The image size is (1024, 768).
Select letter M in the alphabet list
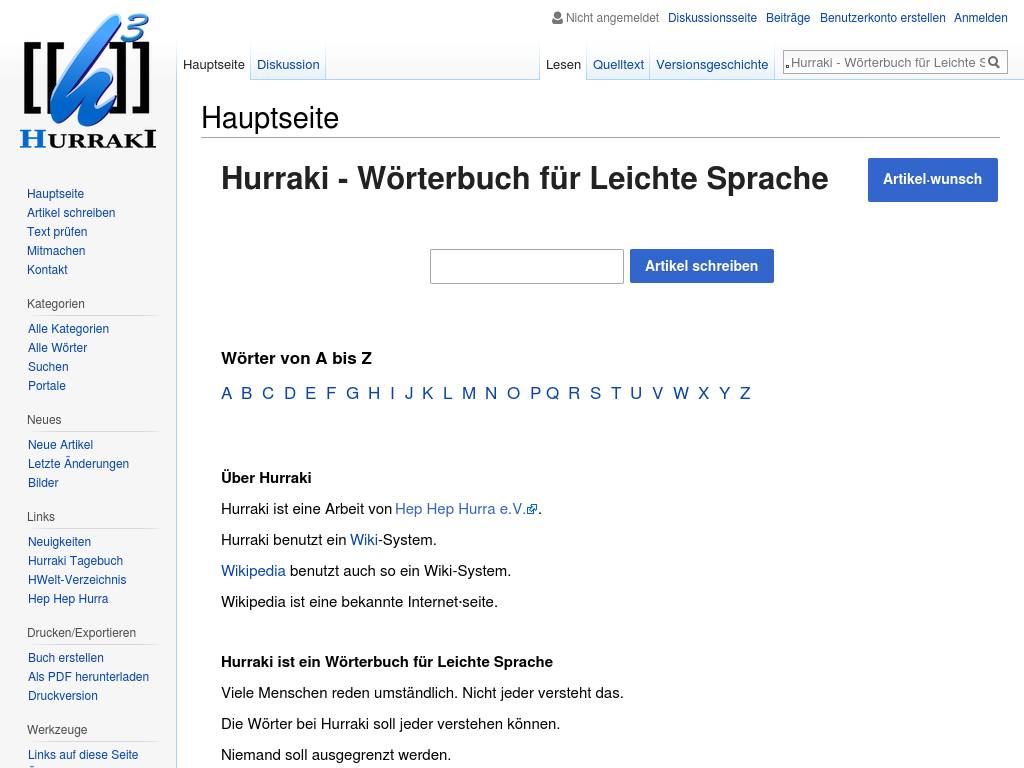click(x=468, y=393)
